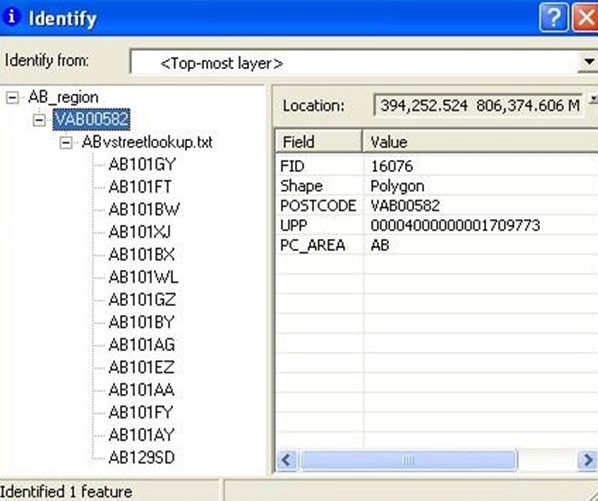
Task: Click the Identify info icon in title bar
Action: 11,16
